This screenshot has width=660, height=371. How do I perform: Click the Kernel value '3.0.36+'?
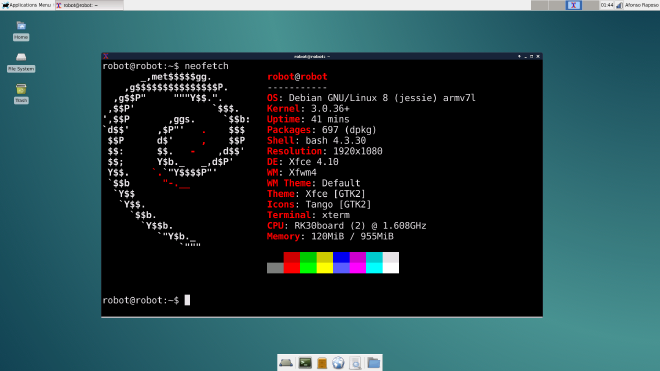330,109
